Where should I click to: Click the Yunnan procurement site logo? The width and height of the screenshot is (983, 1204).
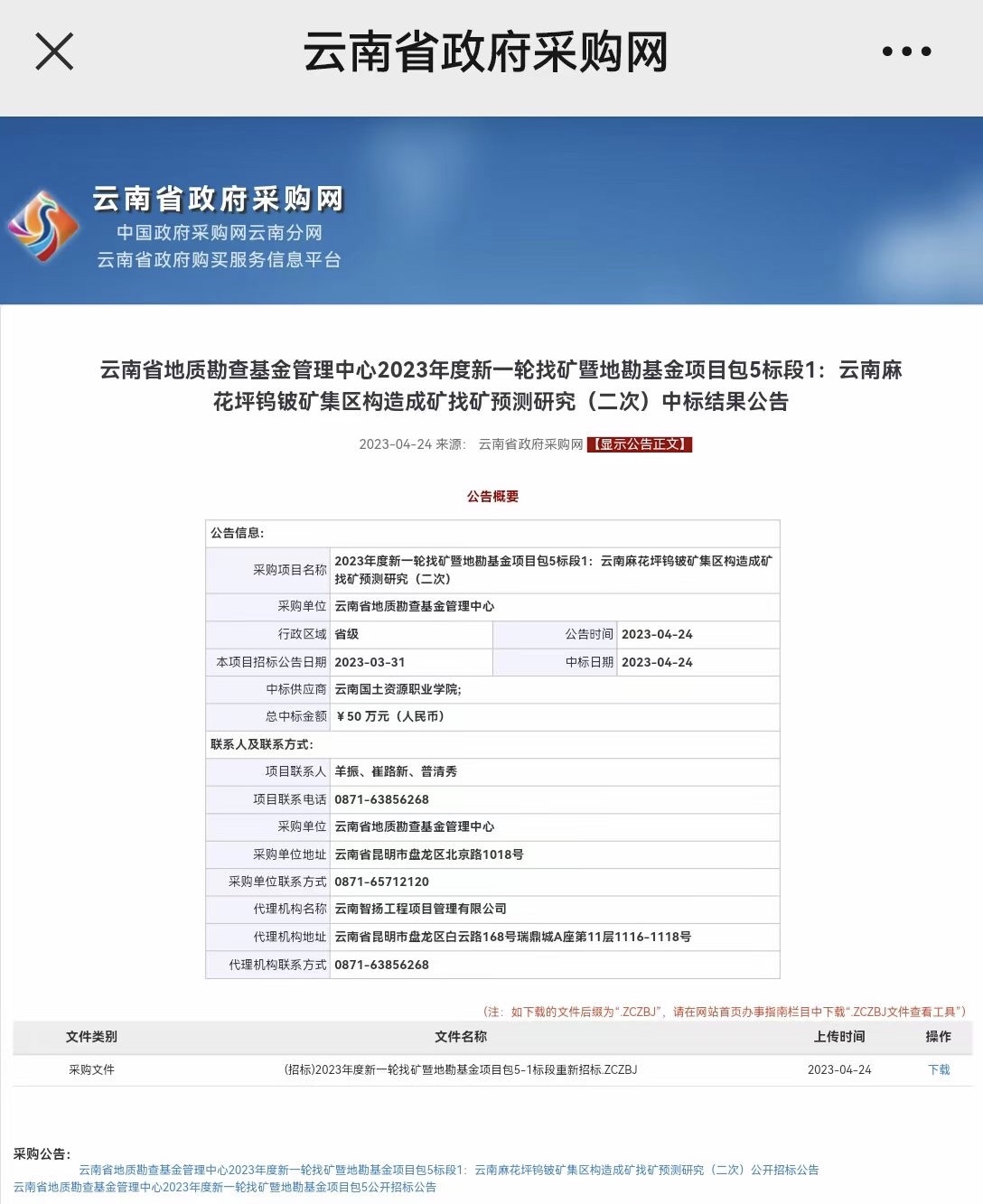pyautogui.click(x=42, y=226)
